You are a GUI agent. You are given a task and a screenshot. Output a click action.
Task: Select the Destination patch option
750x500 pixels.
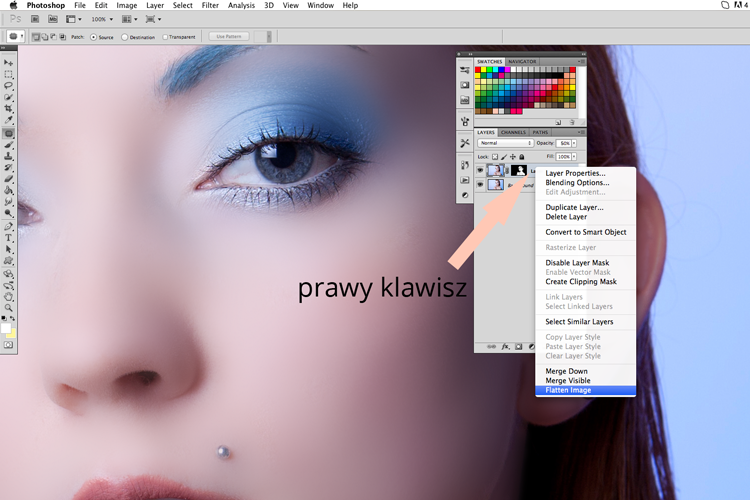138,37
